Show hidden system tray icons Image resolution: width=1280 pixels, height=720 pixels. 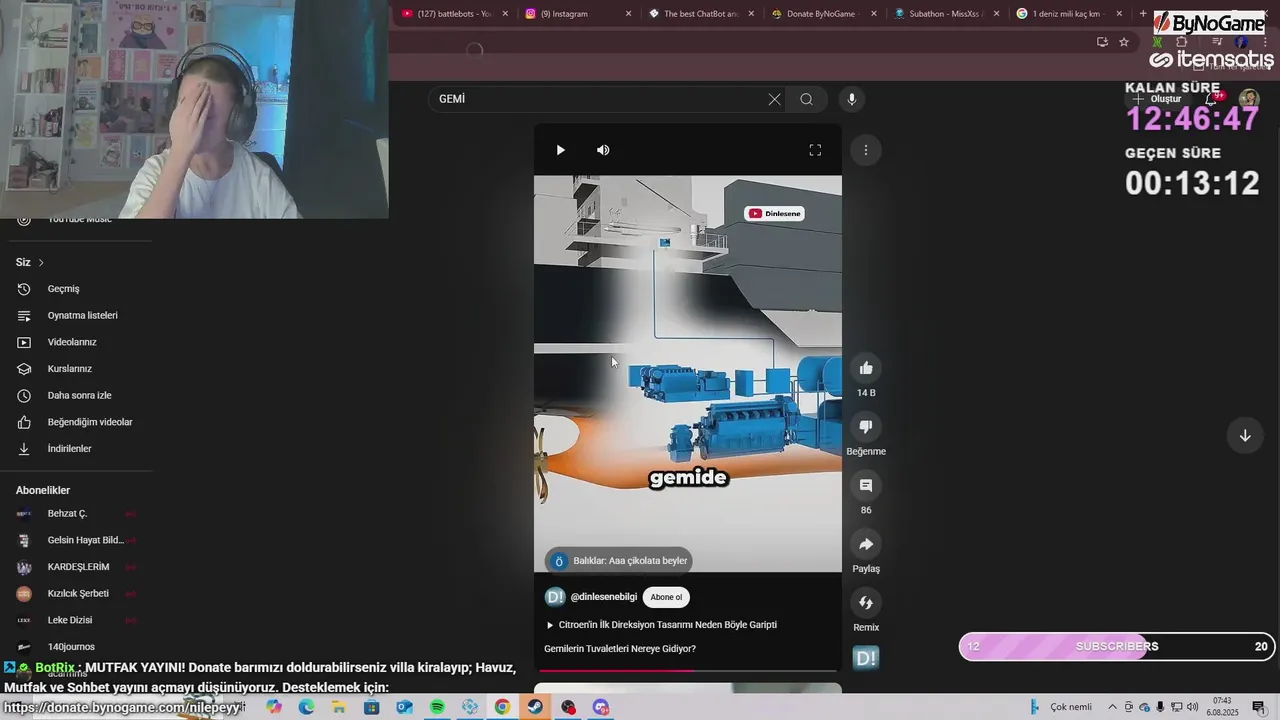[1112, 707]
